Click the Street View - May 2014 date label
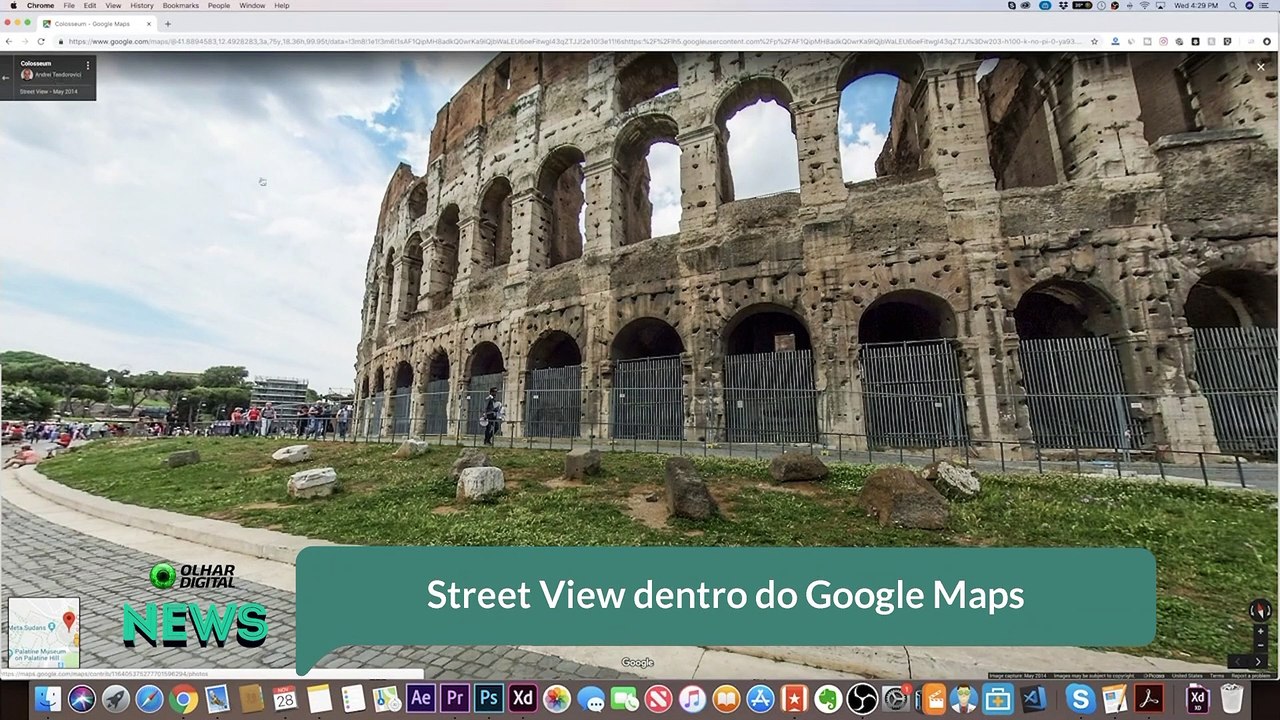 [x=49, y=91]
